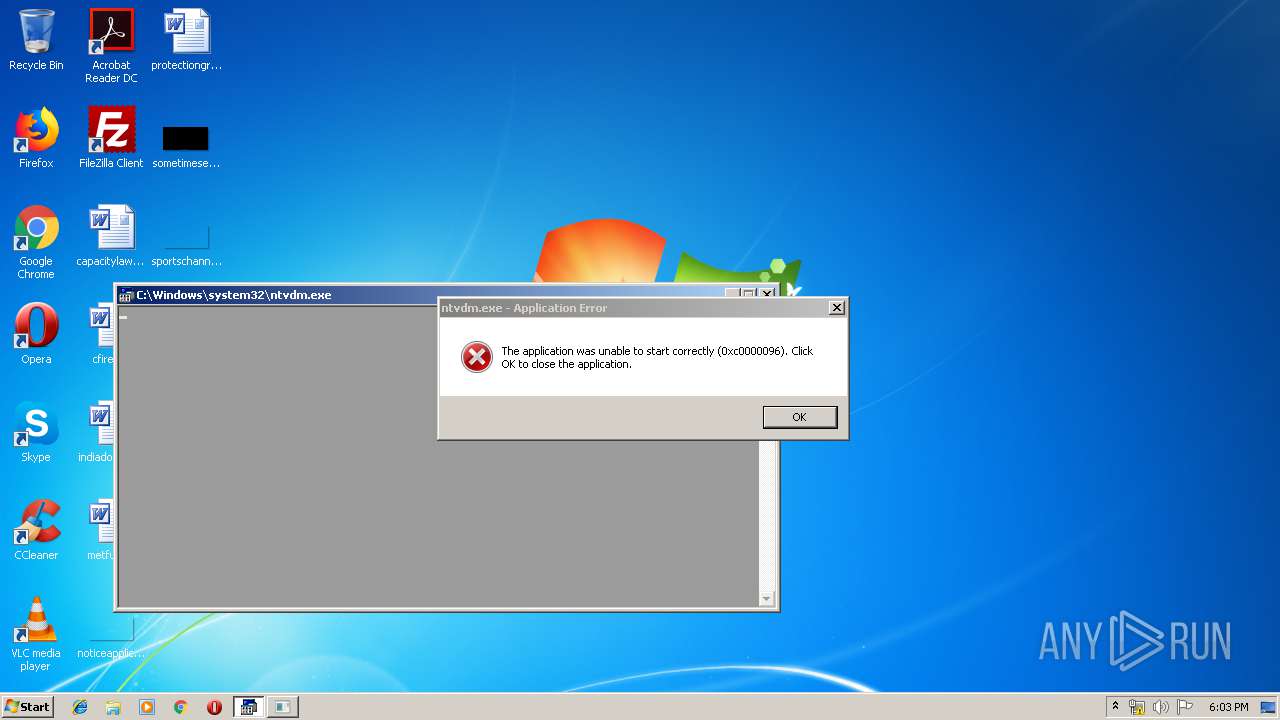Open Chrome from the taskbar

click(180, 707)
